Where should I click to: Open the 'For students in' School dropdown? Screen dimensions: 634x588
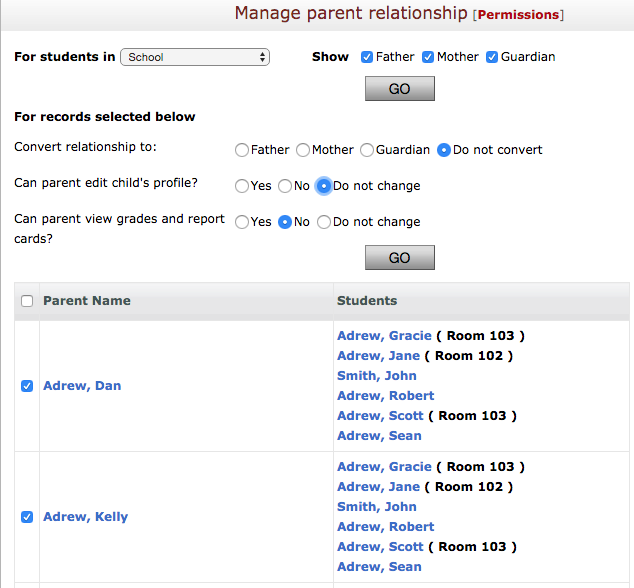[195, 57]
